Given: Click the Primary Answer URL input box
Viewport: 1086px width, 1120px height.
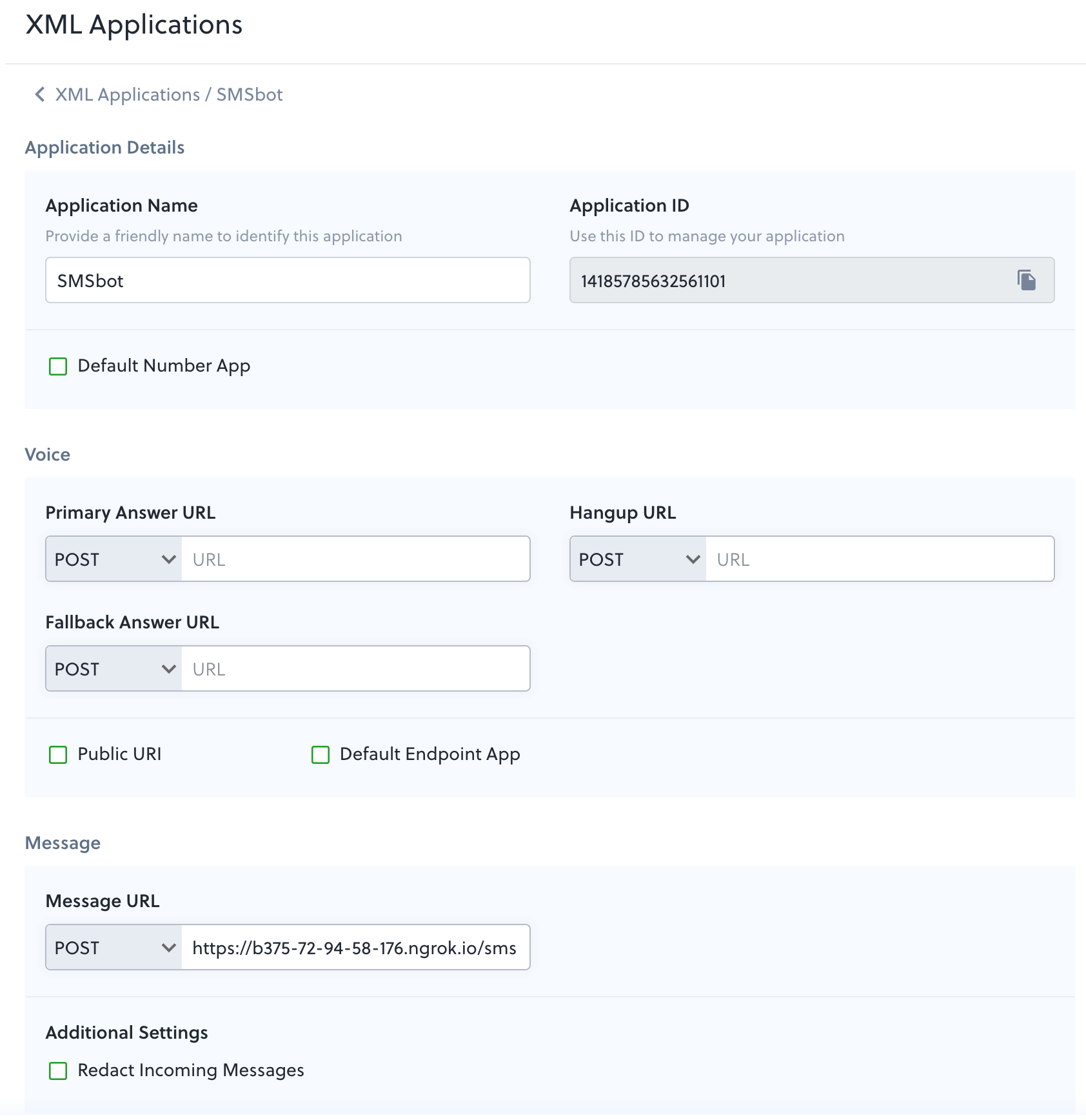Looking at the screenshot, I should [355, 559].
